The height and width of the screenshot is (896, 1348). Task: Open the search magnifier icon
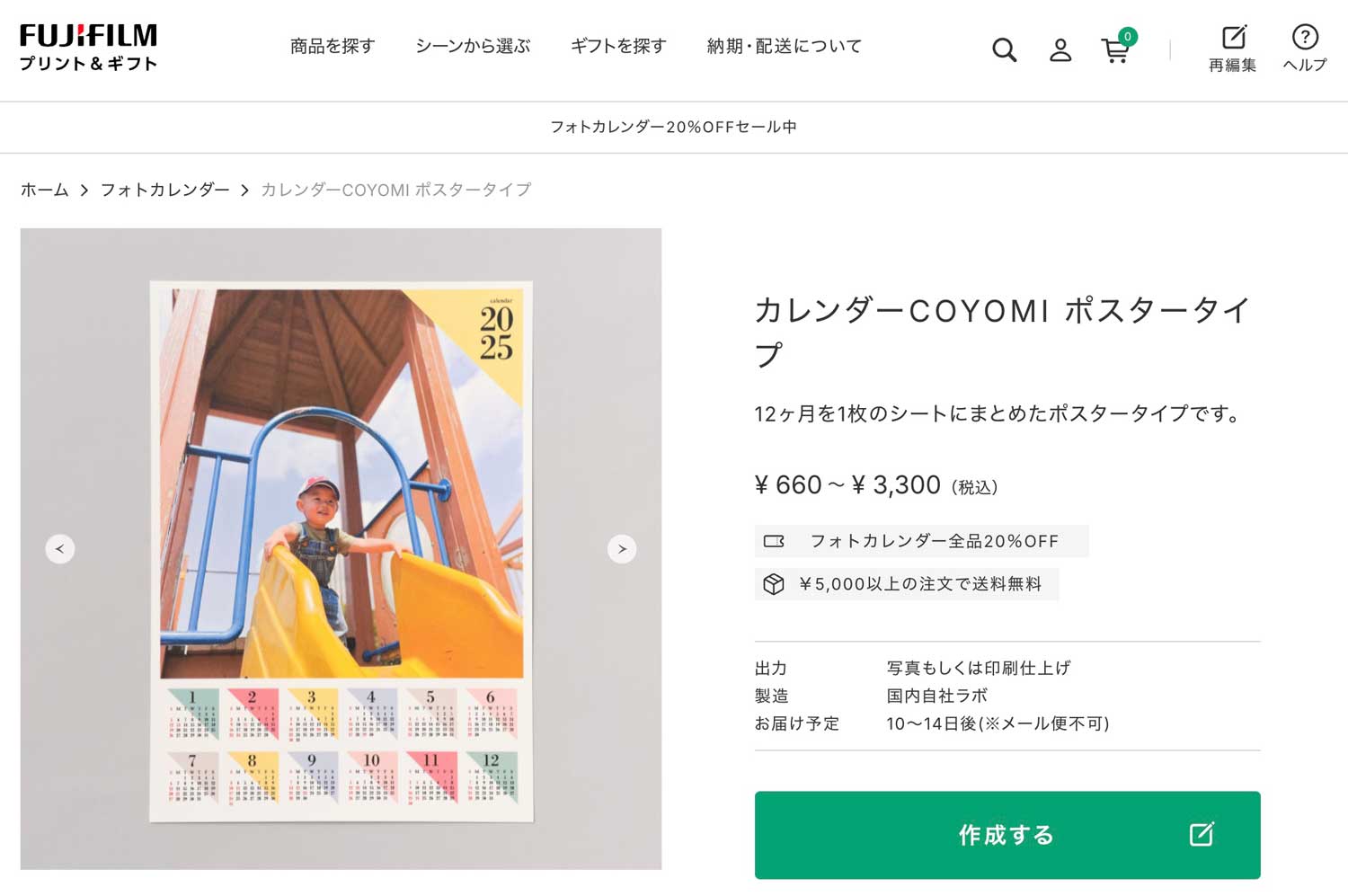(x=1004, y=49)
